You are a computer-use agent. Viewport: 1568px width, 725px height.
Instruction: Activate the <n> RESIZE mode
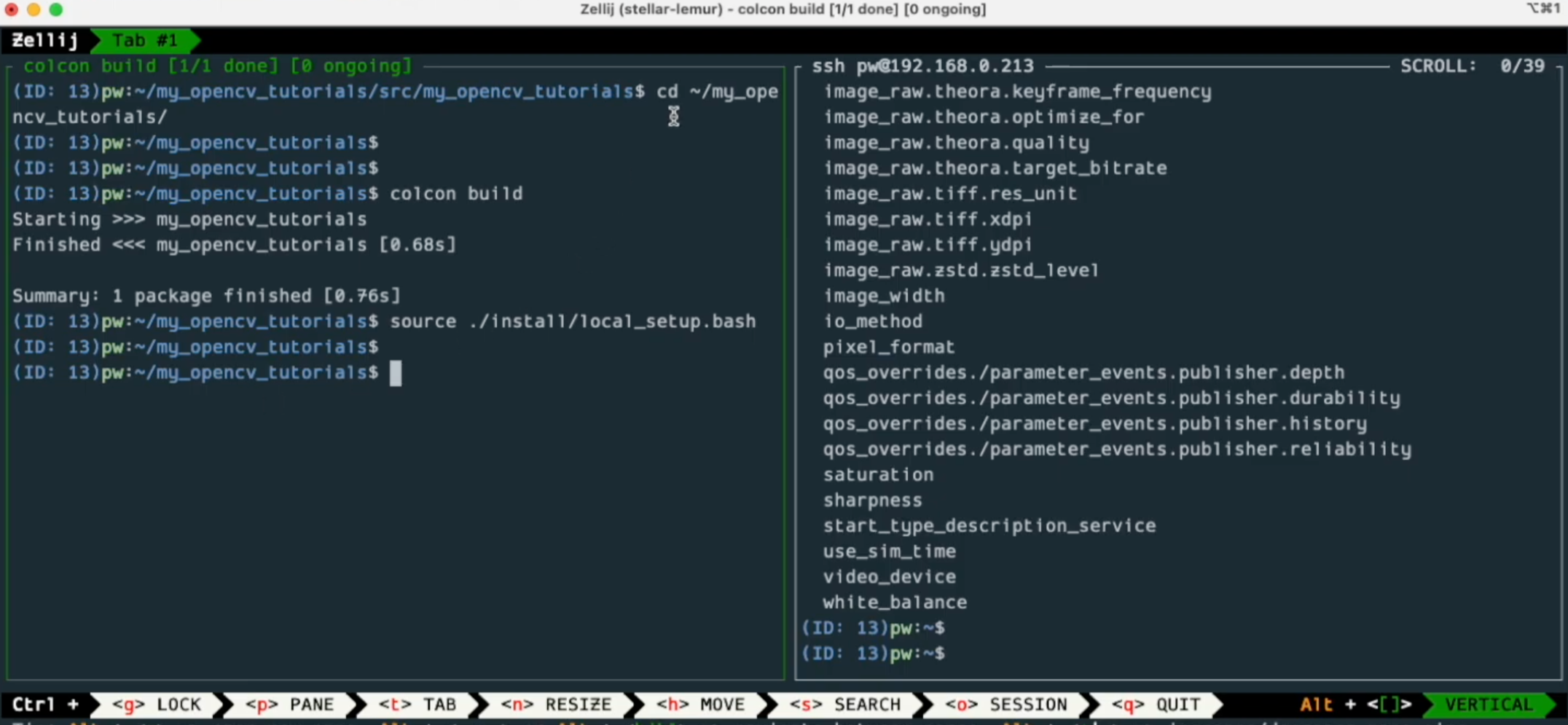pos(556,705)
